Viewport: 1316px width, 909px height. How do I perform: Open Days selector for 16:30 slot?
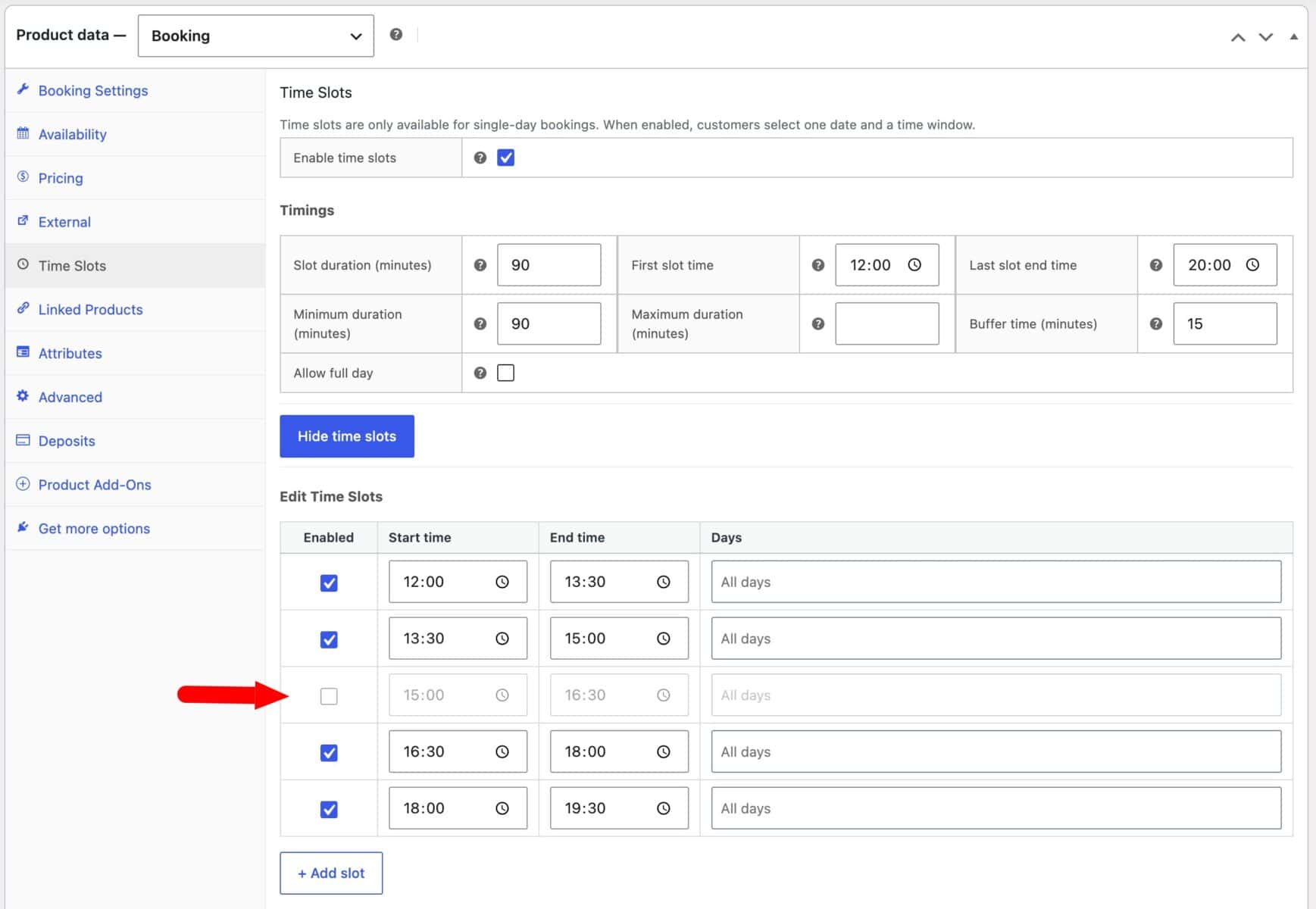point(996,751)
